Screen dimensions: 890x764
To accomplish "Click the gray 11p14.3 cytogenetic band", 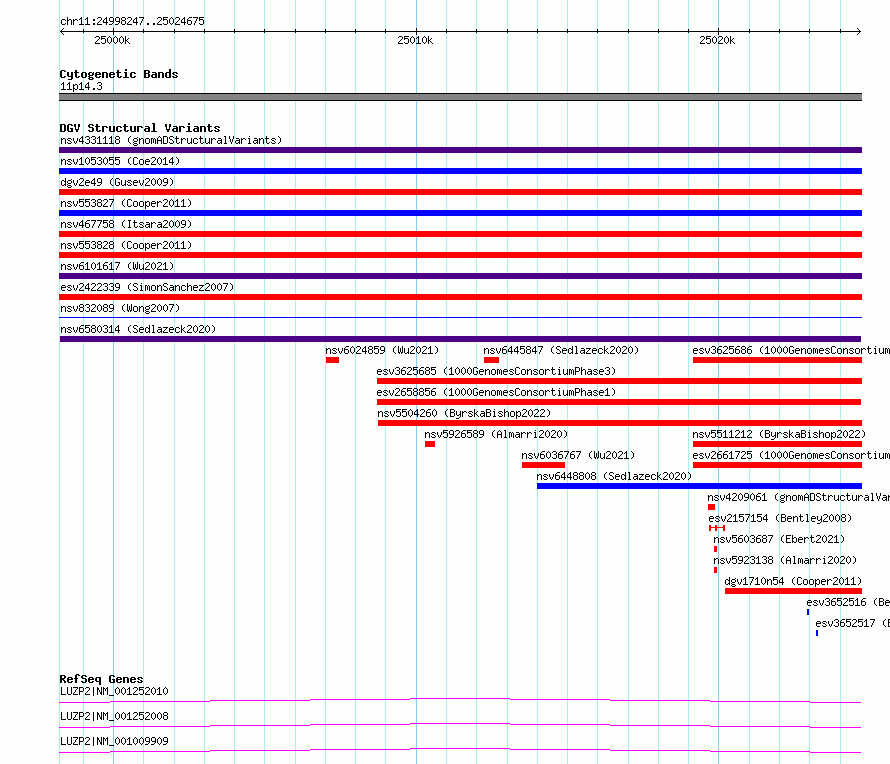I will (x=460, y=97).
